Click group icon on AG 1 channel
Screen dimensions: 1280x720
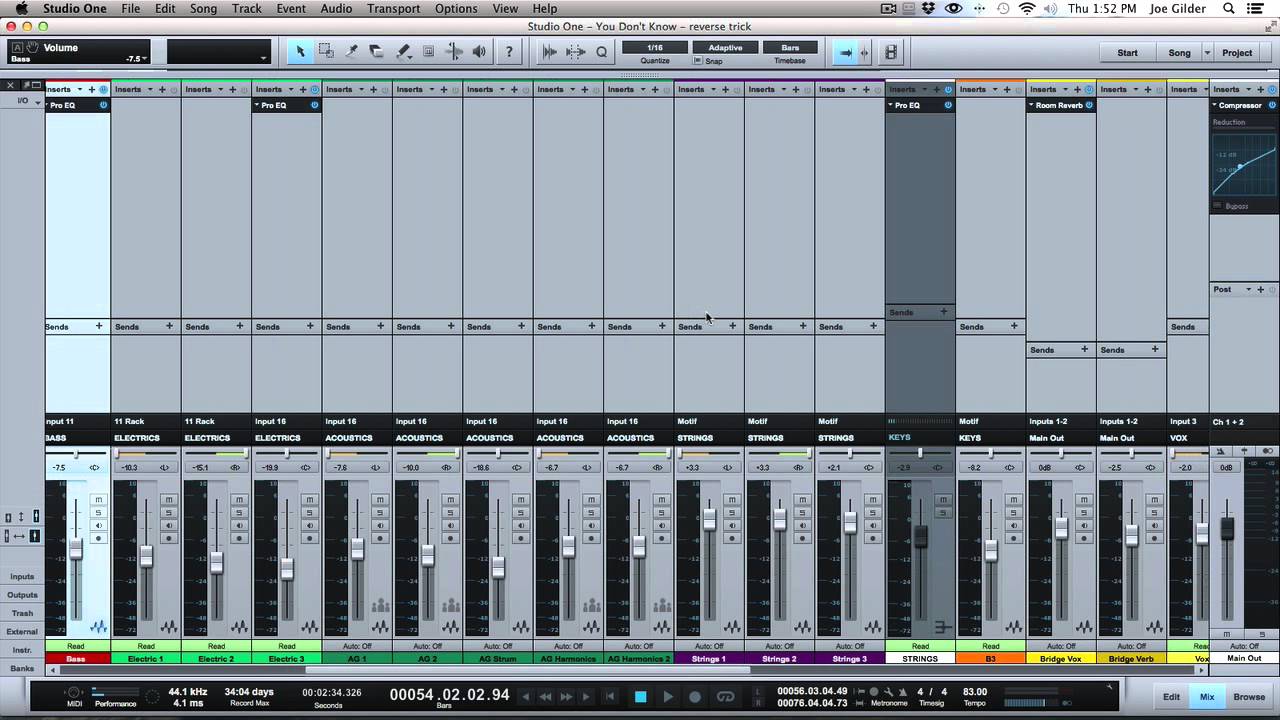(380, 605)
